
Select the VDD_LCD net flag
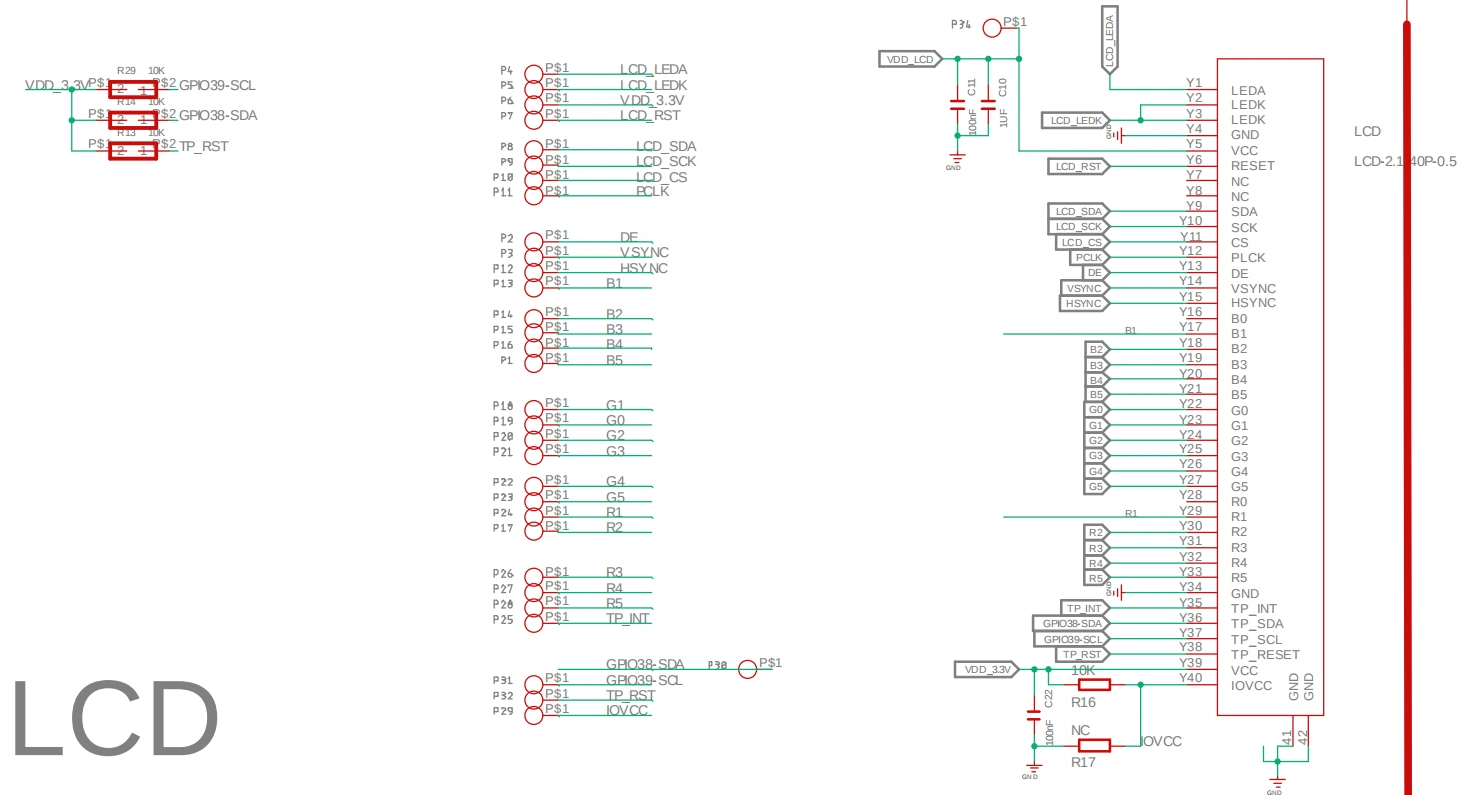[909, 59]
